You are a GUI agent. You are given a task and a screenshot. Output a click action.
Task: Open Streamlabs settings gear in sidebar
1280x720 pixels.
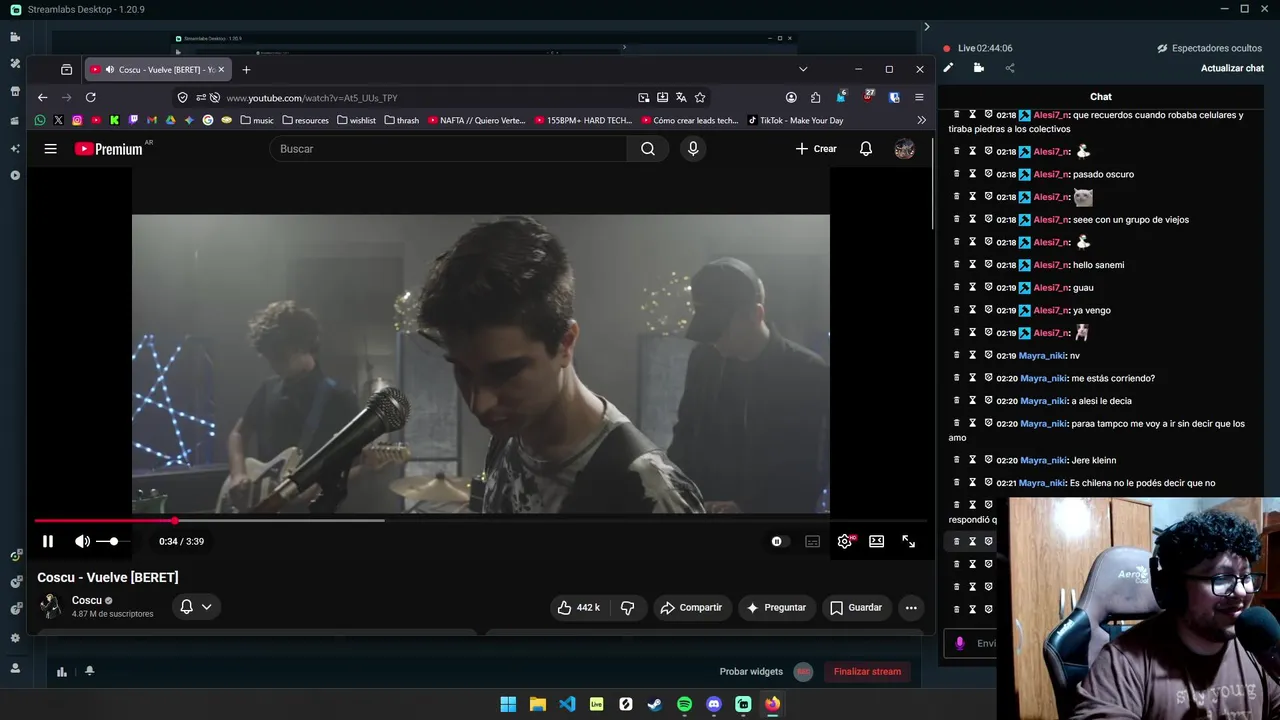[x=15, y=637]
